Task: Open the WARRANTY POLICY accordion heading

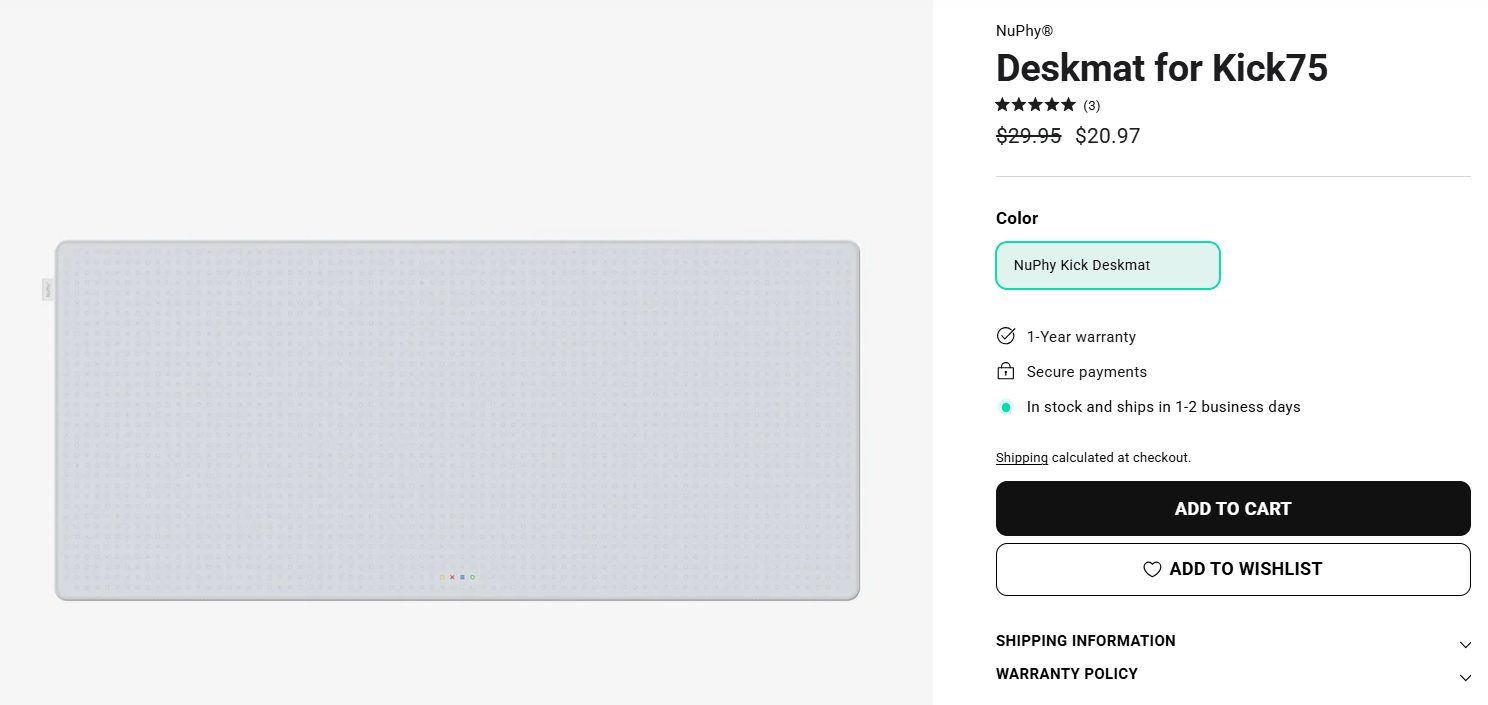Action: 1066,674
